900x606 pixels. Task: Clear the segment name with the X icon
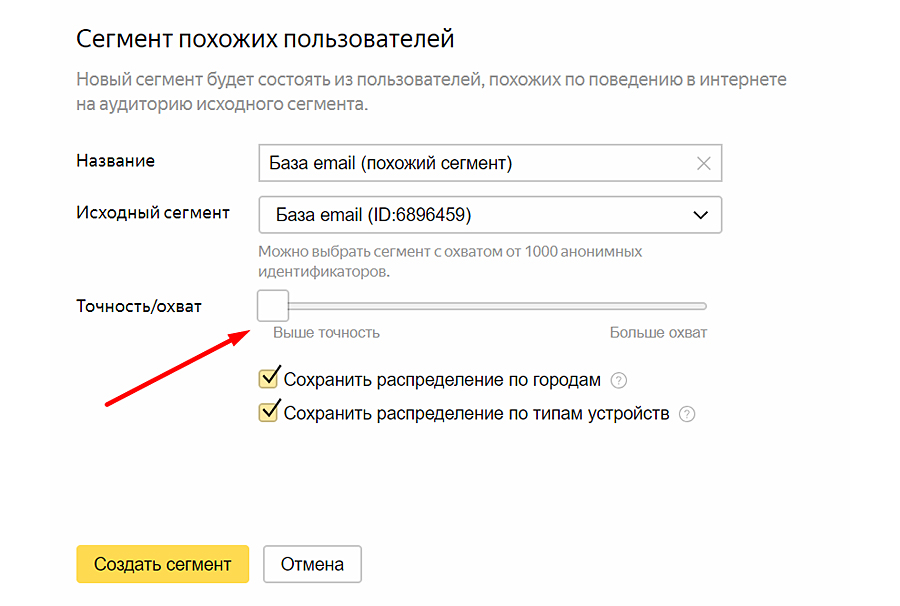(703, 164)
